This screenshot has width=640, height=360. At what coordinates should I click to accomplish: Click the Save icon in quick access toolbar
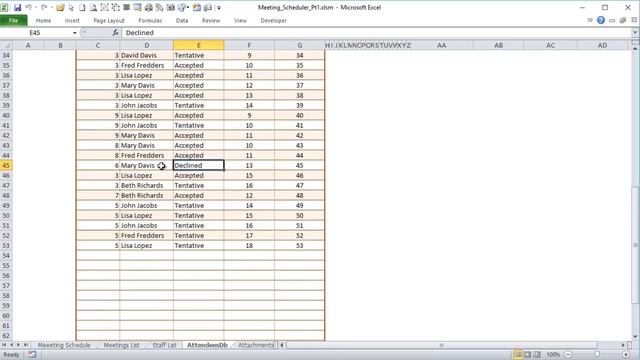click(x=17, y=8)
